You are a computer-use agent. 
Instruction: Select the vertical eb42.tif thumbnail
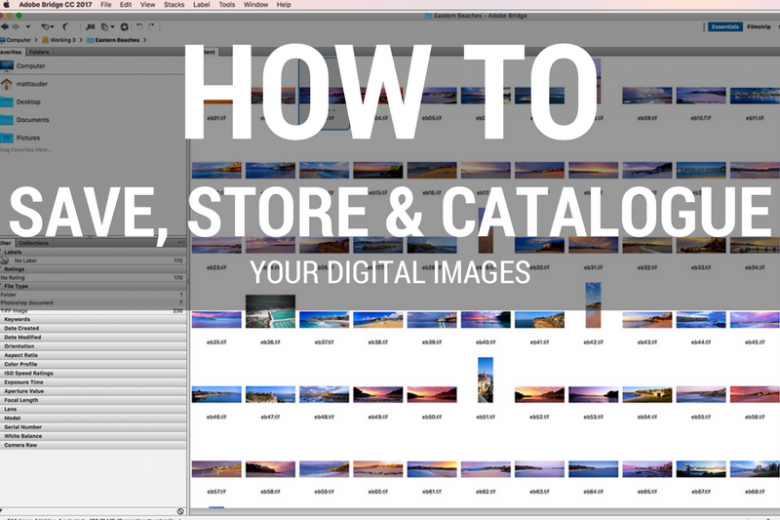tap(593, 305)
